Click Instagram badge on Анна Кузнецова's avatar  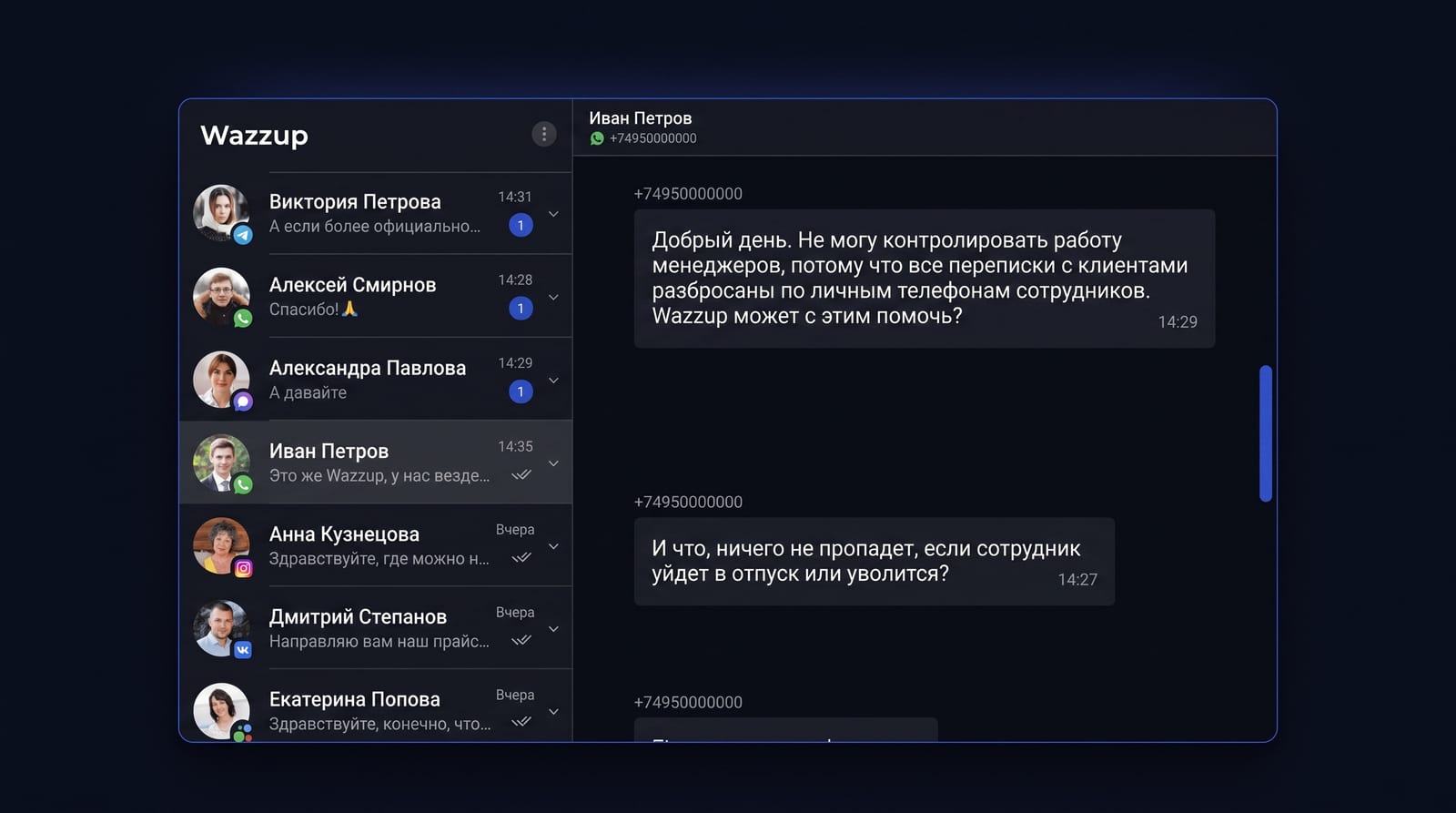point(243,568)
